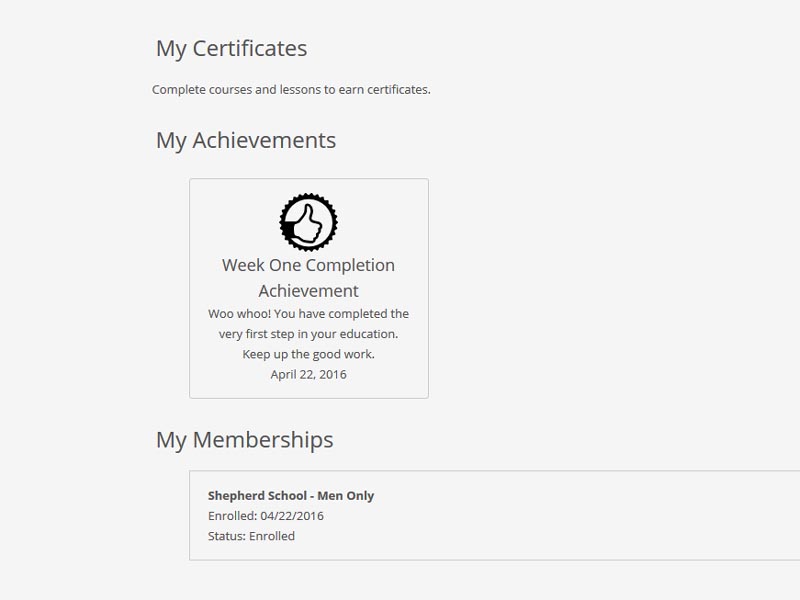The height and width of the screenshot is (600, 800).
Task: Click the word 'Achievement' below Week One Completion
Action: [308, 291]
